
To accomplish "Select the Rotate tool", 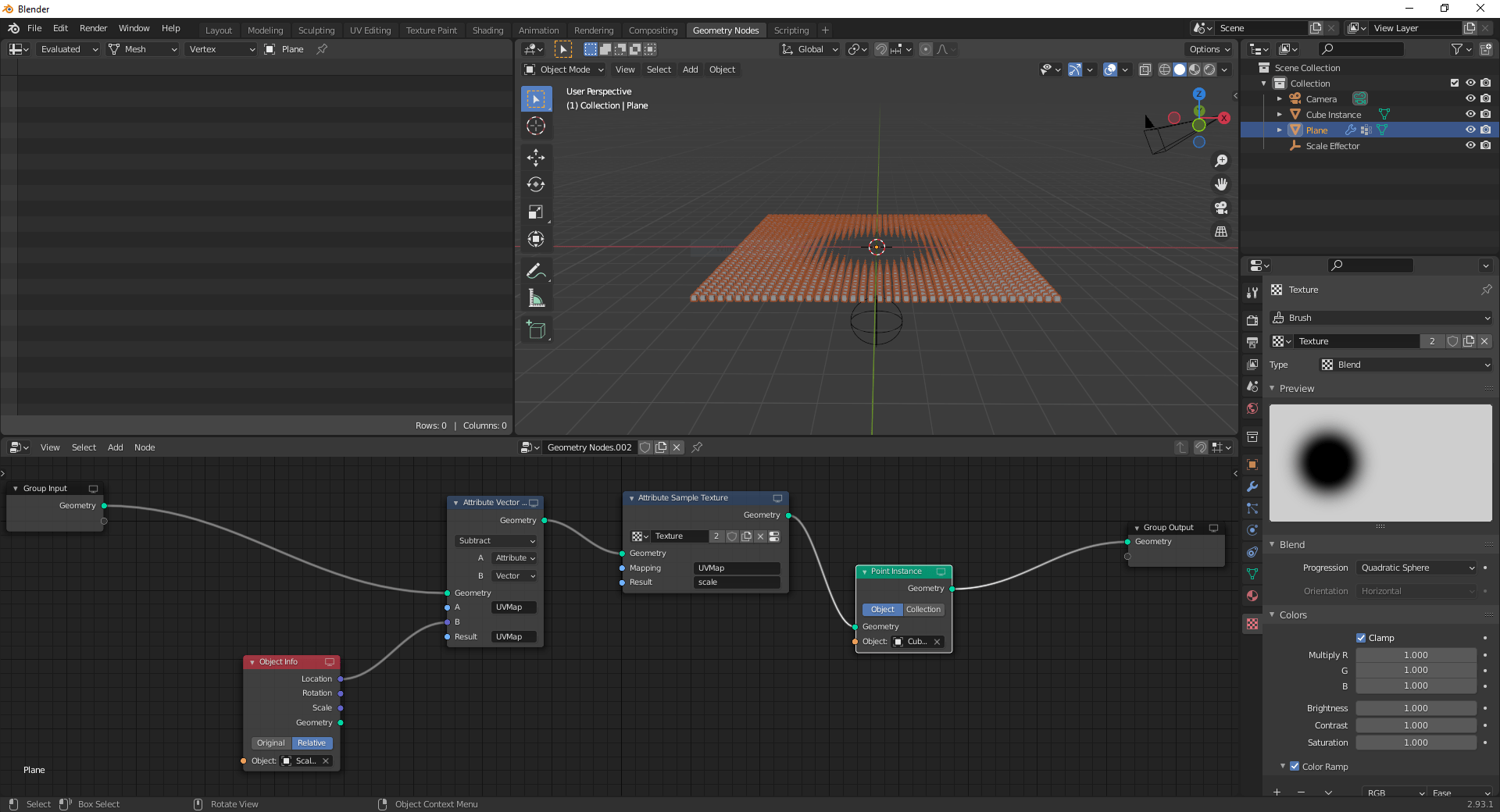I will click(536, 185).
